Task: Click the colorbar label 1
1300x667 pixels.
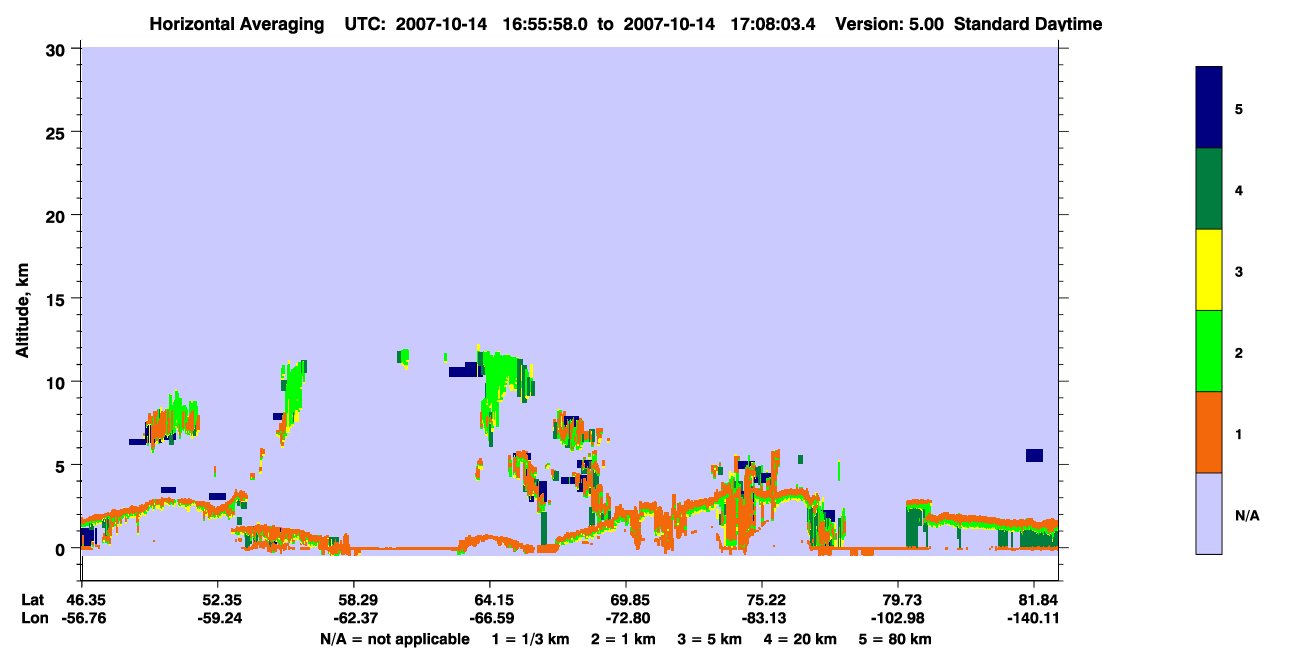Action: (x=1239, y=433)
